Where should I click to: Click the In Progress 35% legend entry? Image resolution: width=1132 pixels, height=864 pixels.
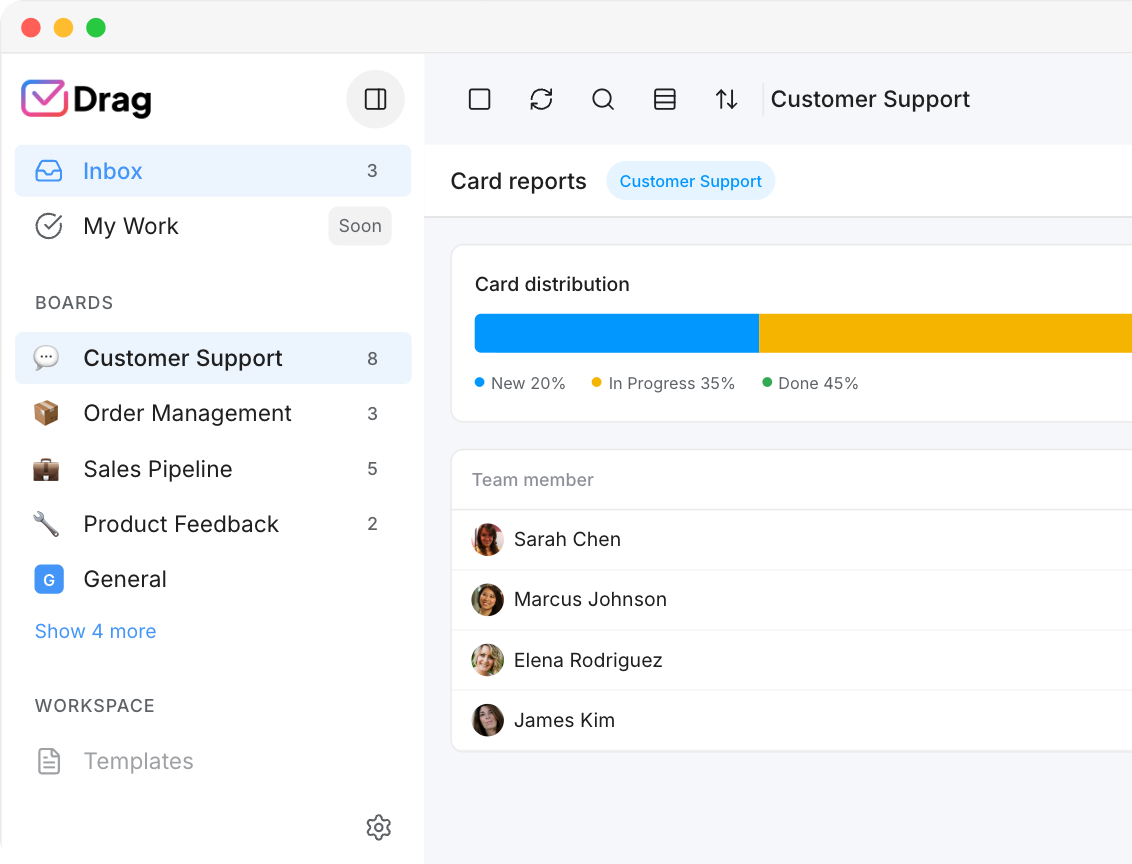pyautogui.click(x=663, y=383)
